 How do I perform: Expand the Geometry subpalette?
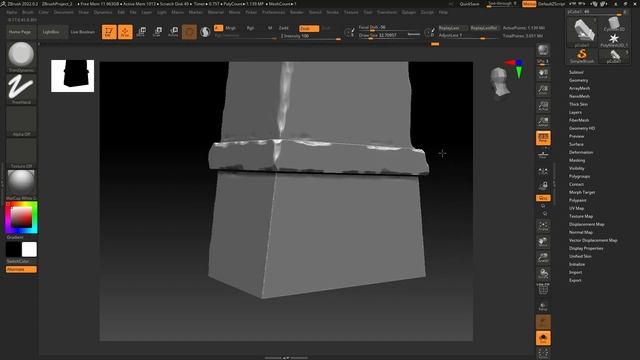(x=578, y=80)
